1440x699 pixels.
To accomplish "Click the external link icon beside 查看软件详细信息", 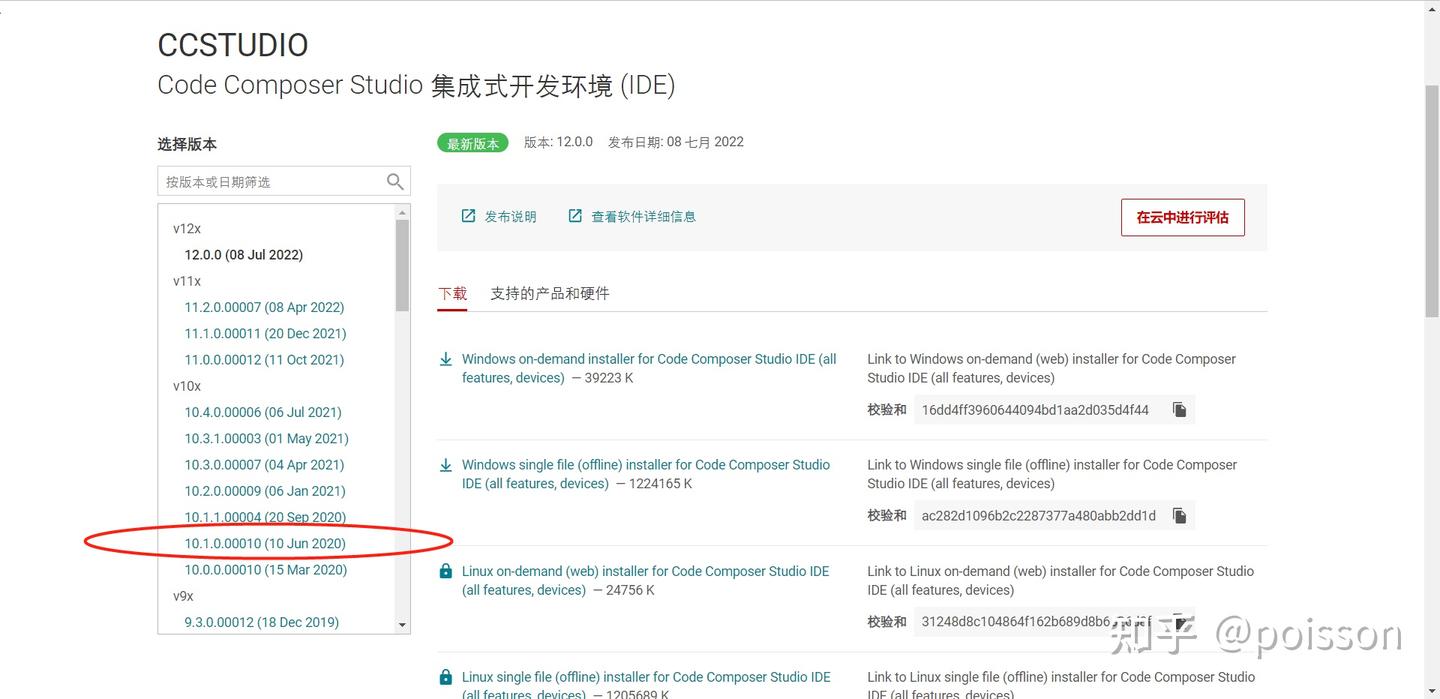I will 575,215.
